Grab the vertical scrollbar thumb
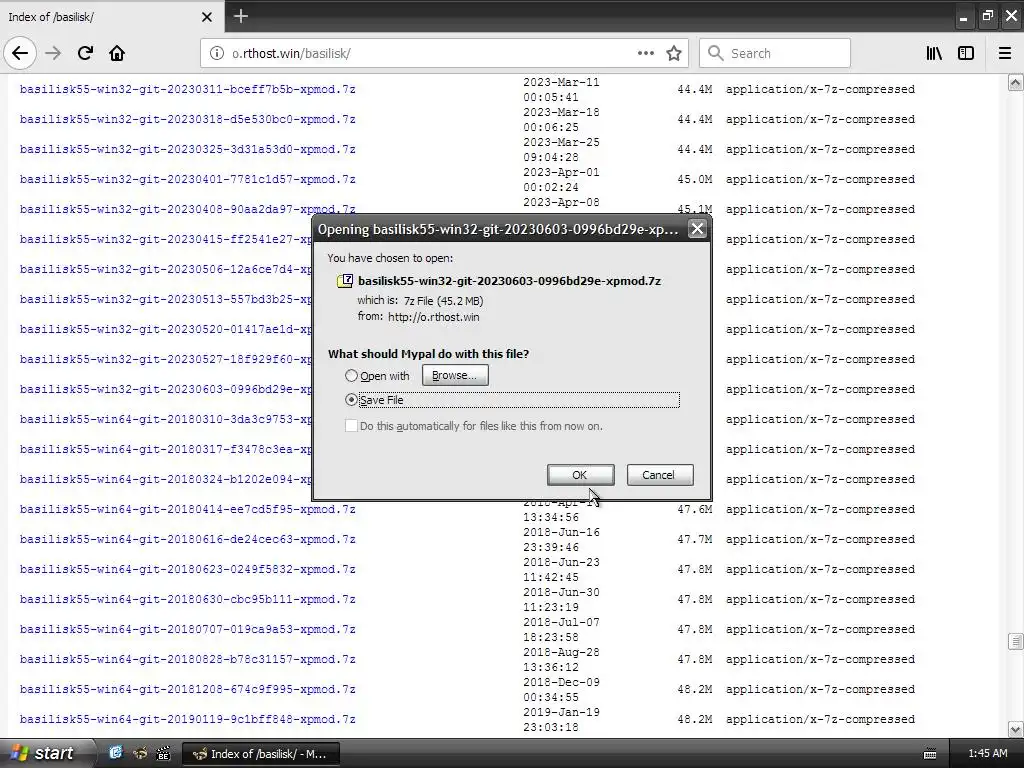This screenshot has height=768, width=1024. 1015,641
